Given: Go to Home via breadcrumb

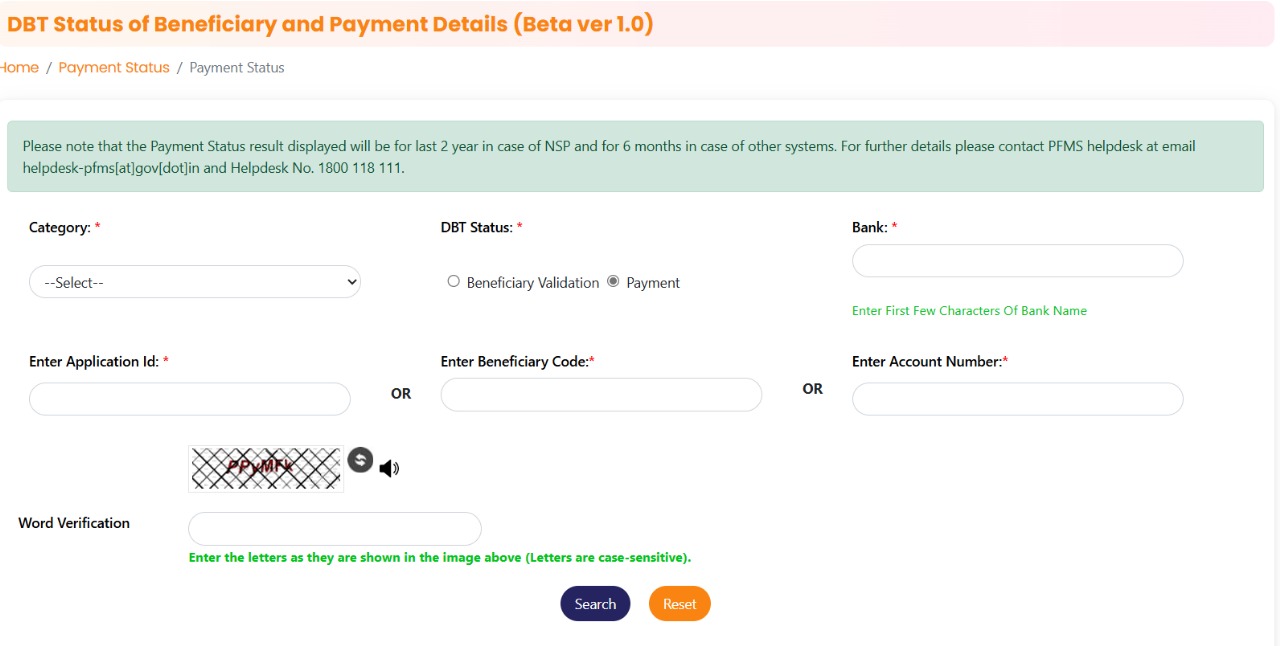Looking at the screenshot, I should (19, 68).
